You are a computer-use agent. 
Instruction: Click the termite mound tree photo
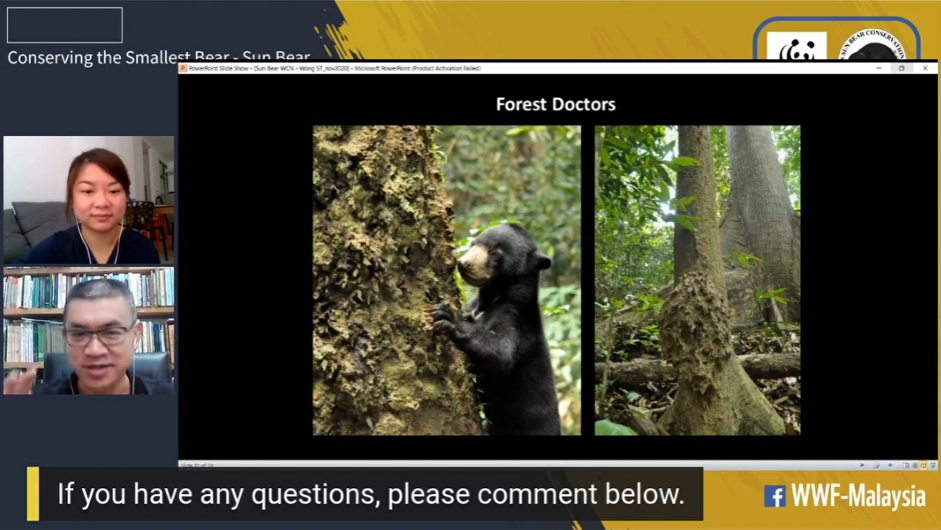click(x=697, y=280)
